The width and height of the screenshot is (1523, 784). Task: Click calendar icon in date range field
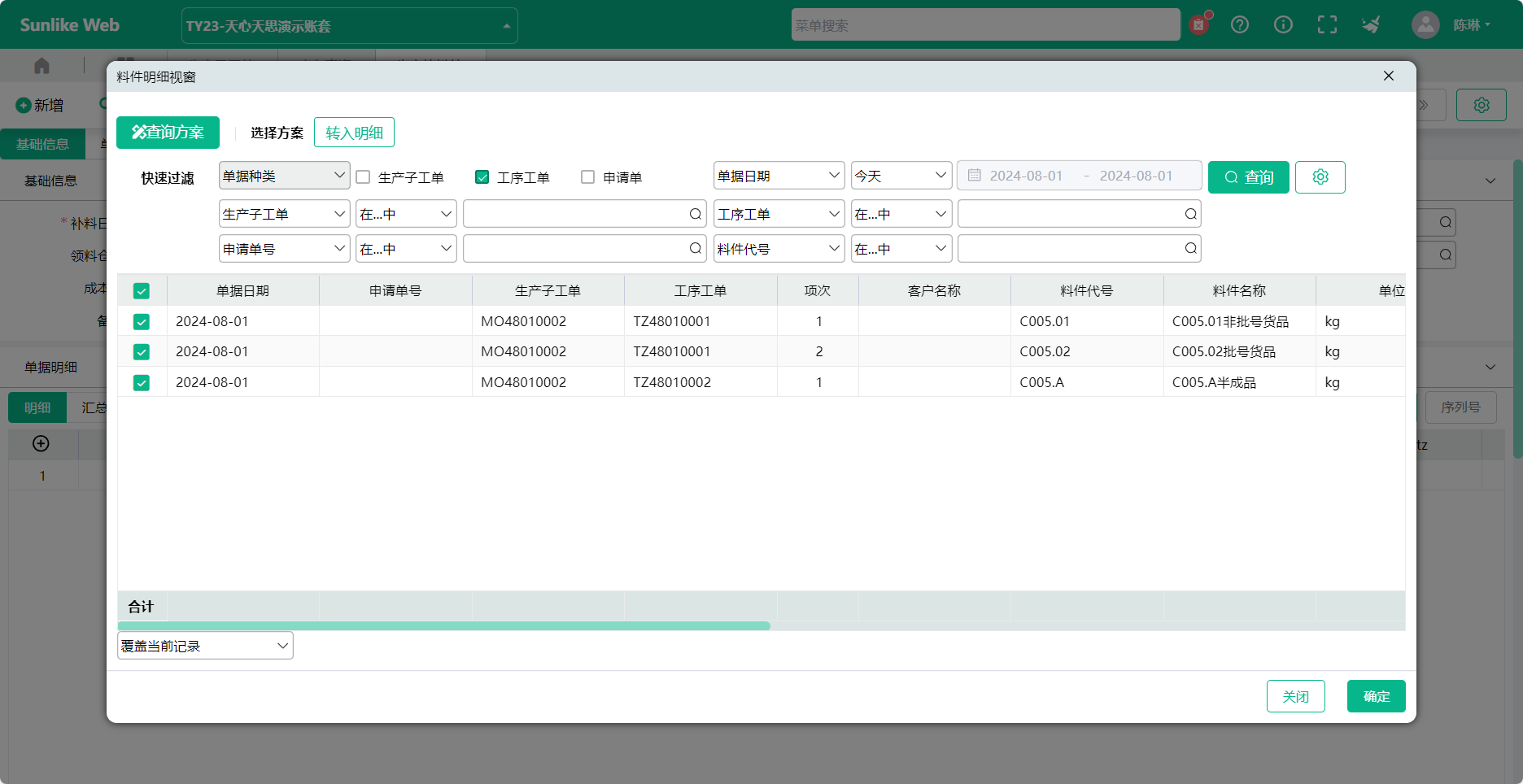point(974,175)
